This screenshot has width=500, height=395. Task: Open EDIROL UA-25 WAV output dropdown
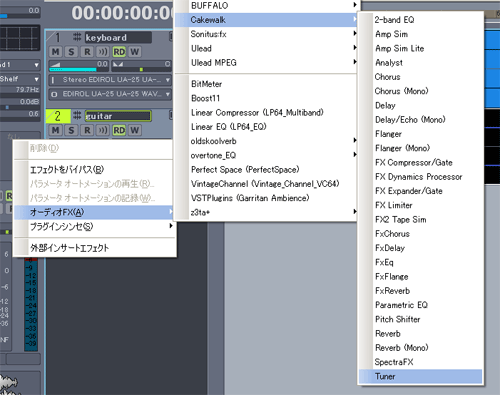coord(110,94)
